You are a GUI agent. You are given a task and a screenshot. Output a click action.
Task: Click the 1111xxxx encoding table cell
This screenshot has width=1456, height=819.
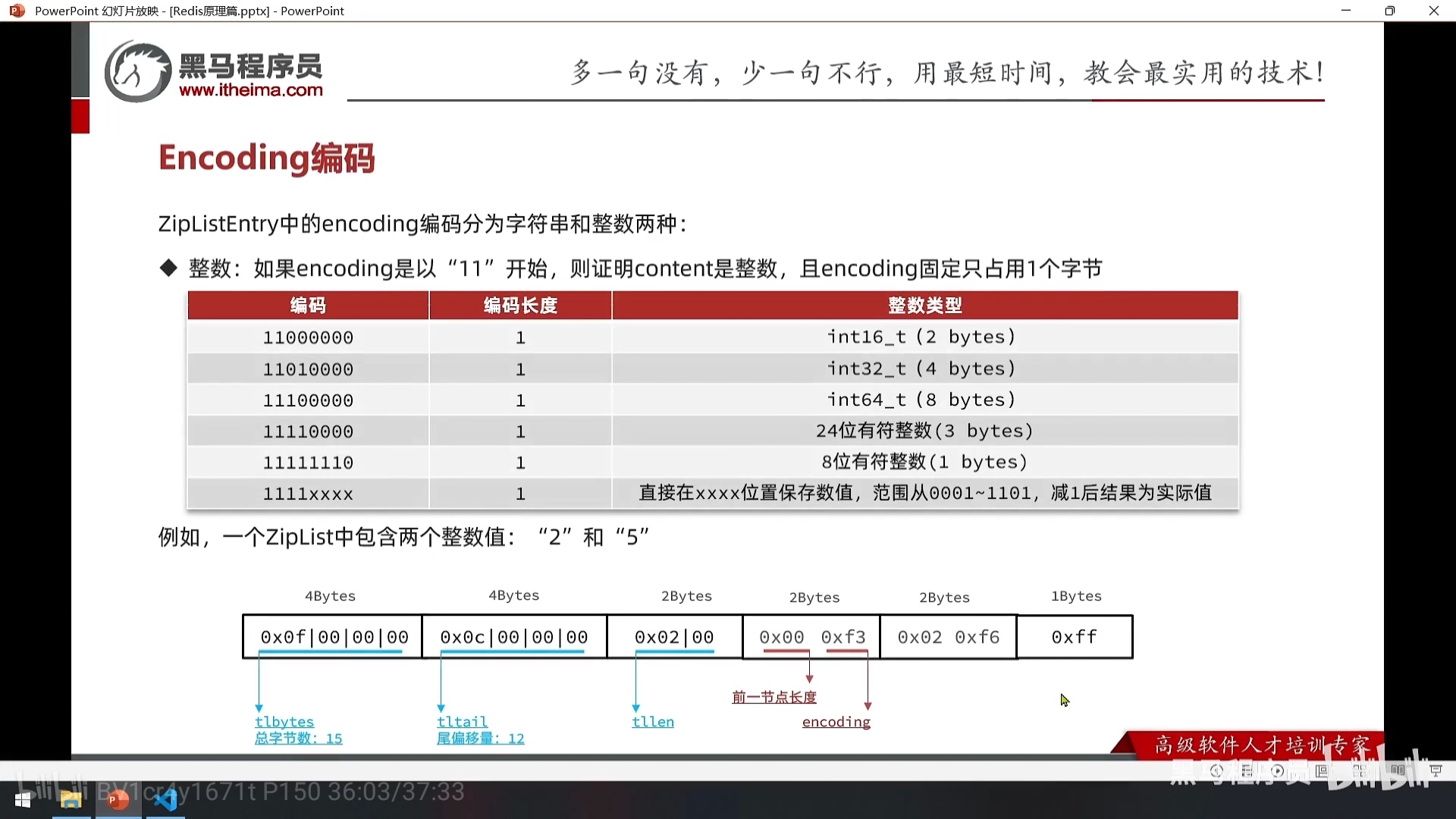pyautogui.click(x=308, y=494)
